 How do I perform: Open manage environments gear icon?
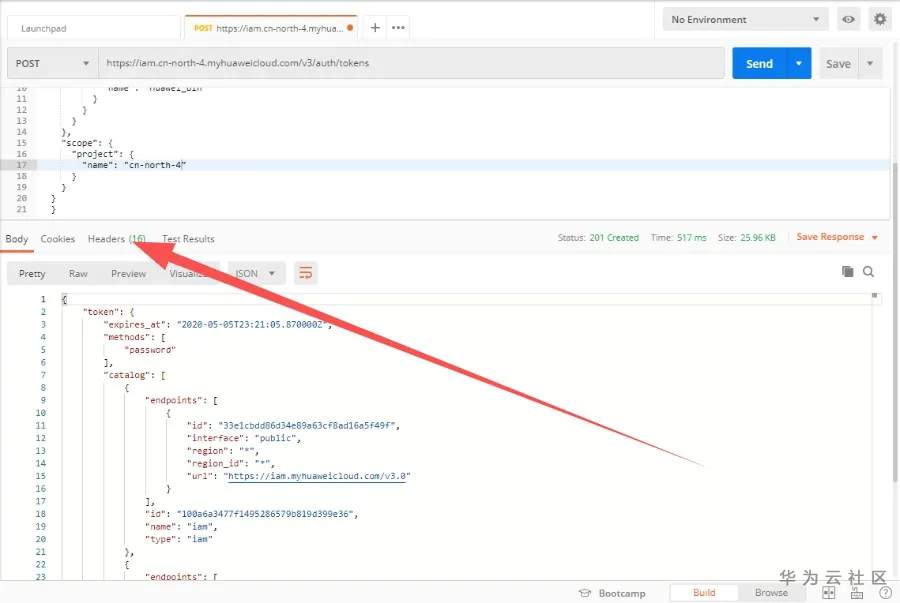(x=880, y=19)
